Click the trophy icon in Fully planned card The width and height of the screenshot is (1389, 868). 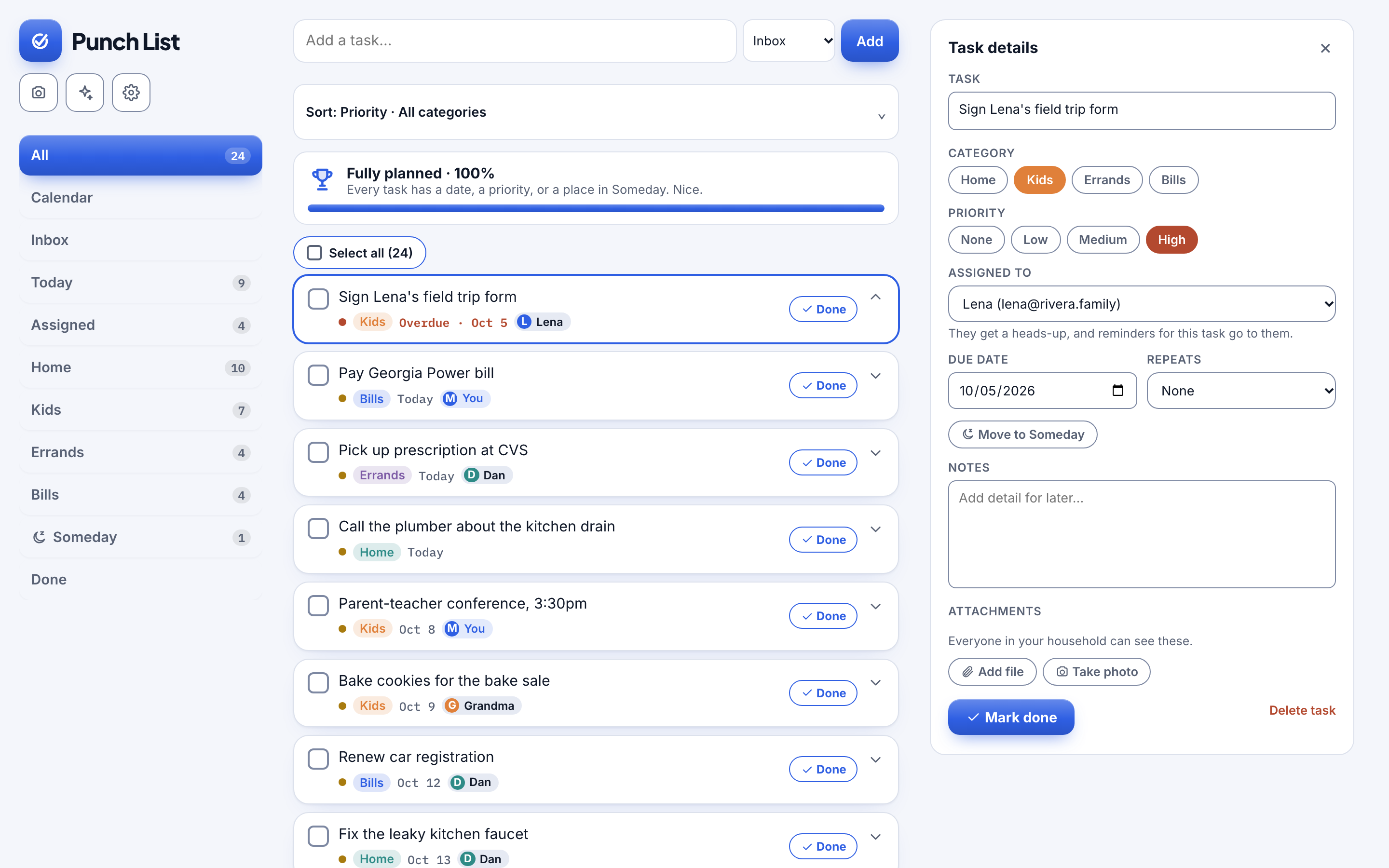click(322, 180)
